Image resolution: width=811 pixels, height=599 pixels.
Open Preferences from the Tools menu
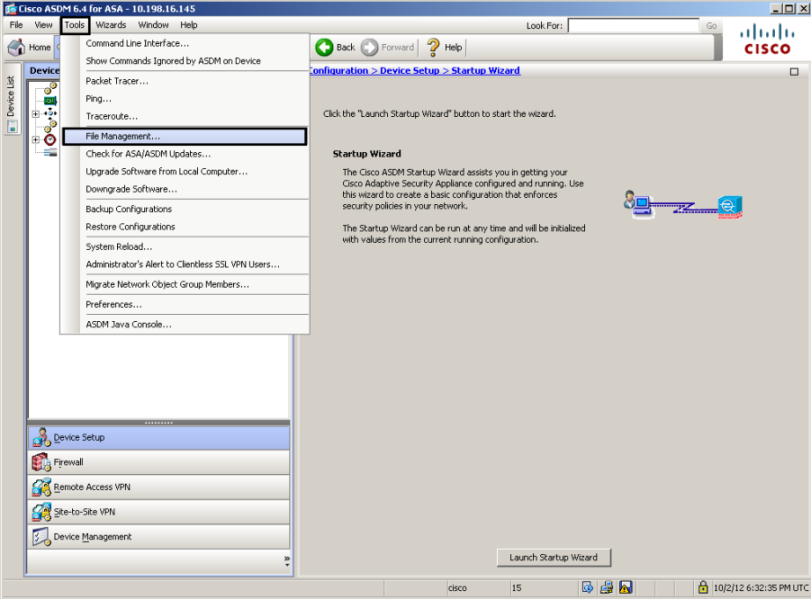pos(185,305)
